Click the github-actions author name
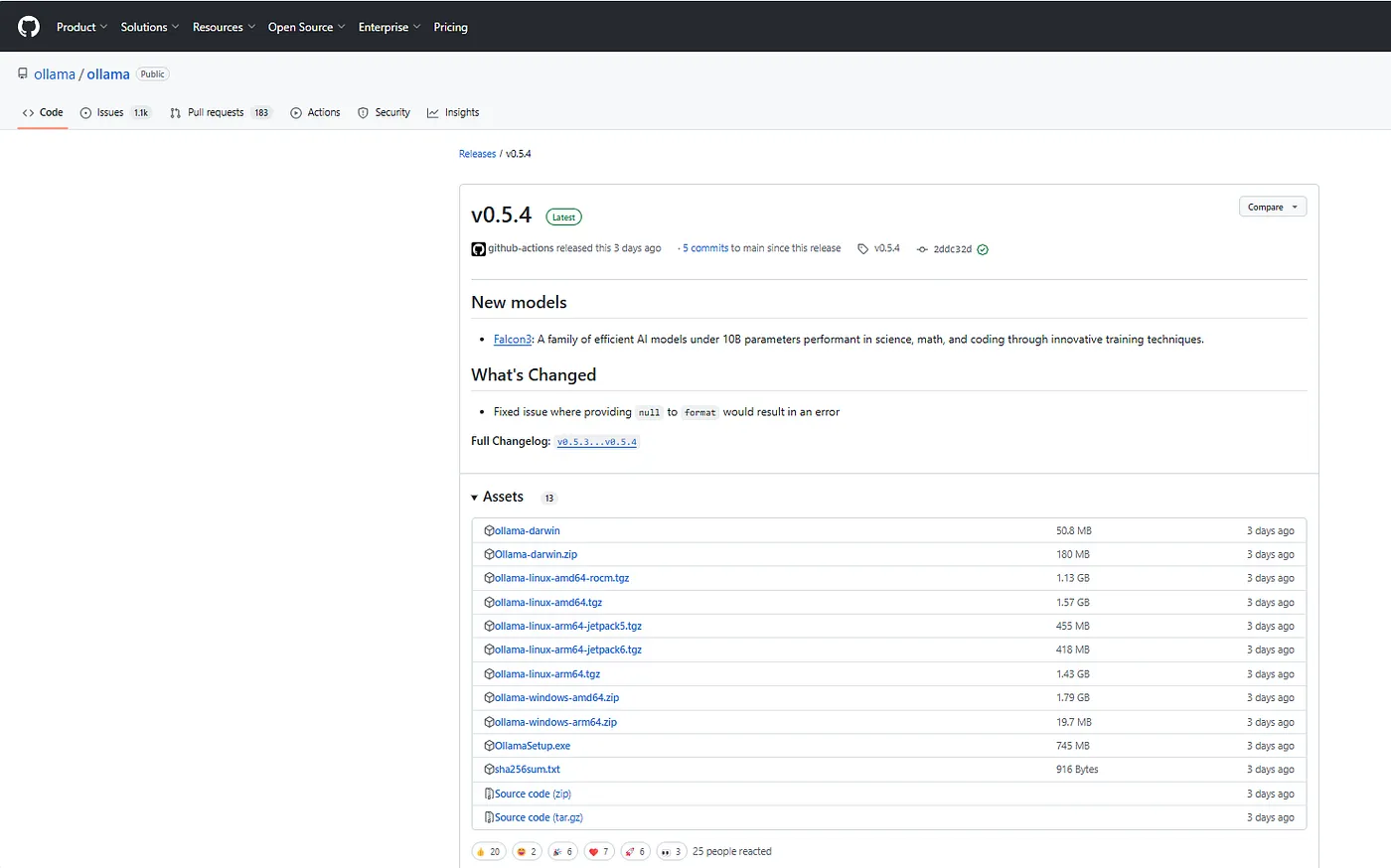The width and height of the screenshot is (1391, 868). point(521,248)
